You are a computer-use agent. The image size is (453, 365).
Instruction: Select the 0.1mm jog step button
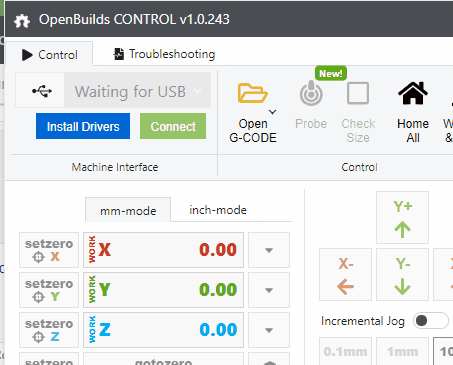click(x=345, y=351)
